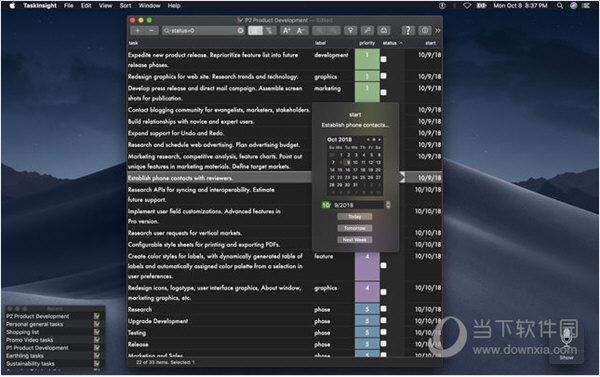The height and width of the screenshot is (377, 600).
Task: Open the Earthling tasks file icon in Recent
Action: 97,356
